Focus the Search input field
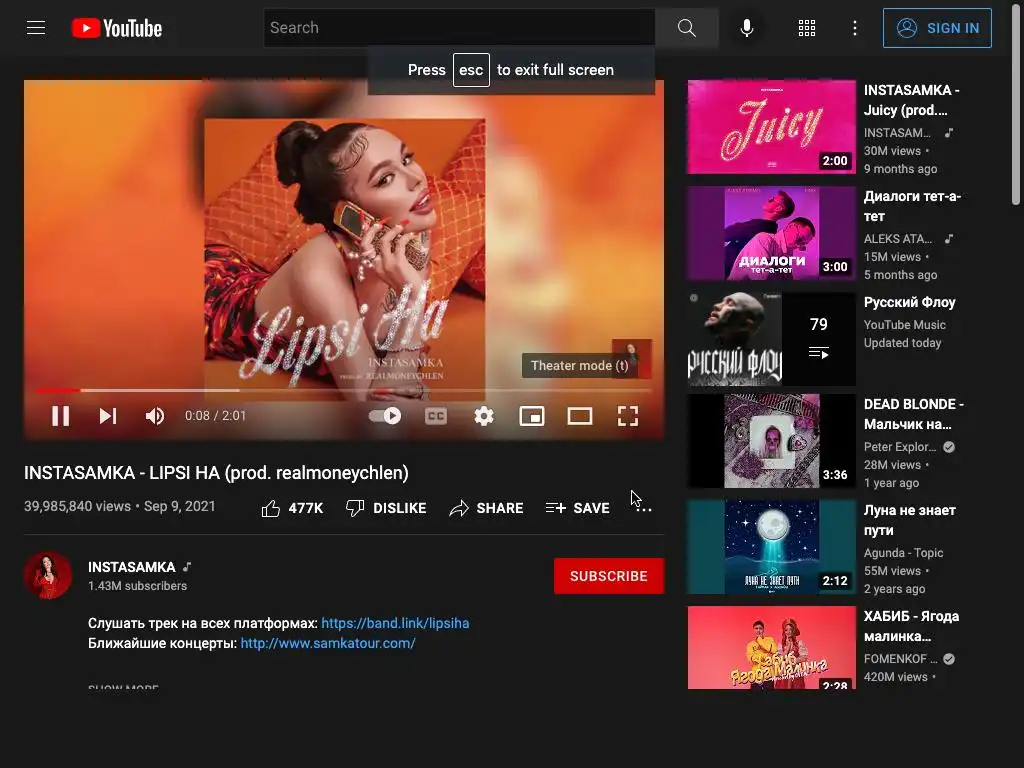 (459, 28)
